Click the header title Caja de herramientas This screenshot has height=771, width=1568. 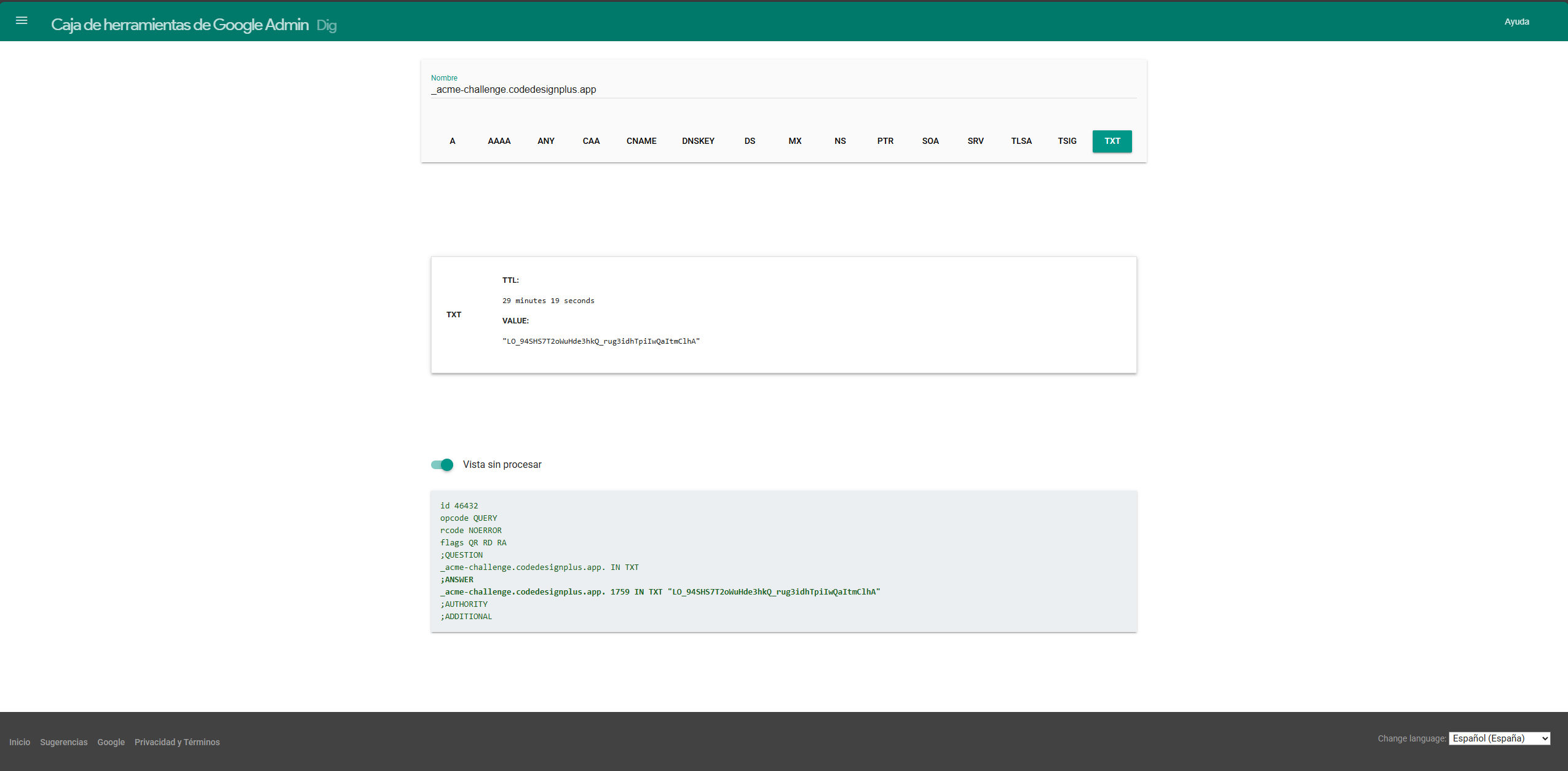pos(180,25)
